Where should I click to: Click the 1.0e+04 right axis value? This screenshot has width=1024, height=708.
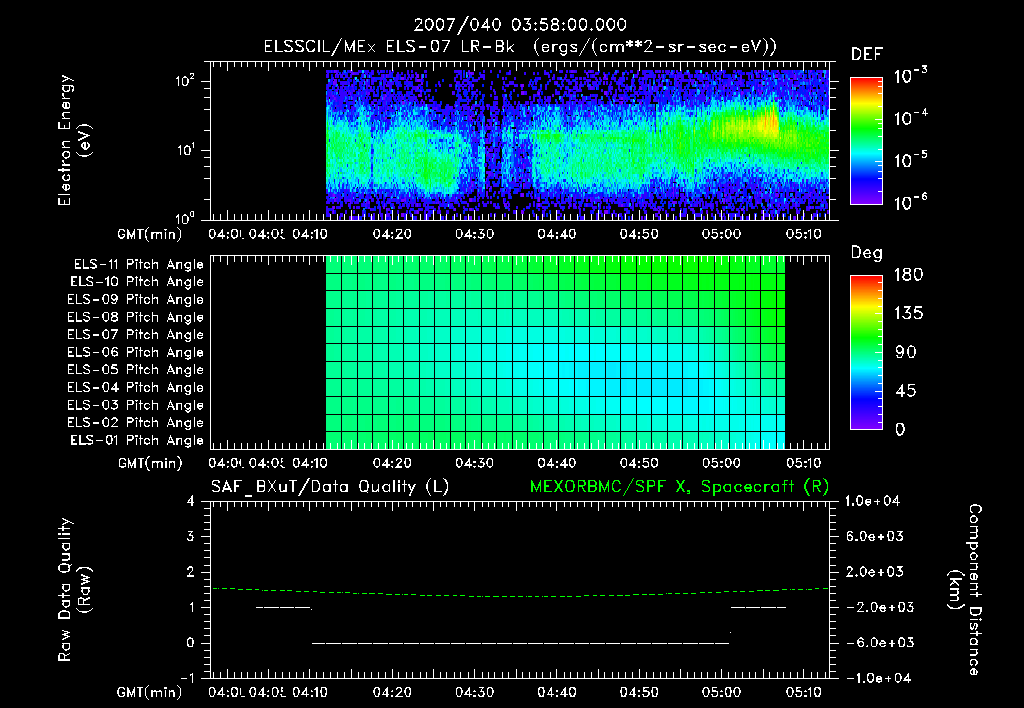pyautogui.click(x=872, y=502)
